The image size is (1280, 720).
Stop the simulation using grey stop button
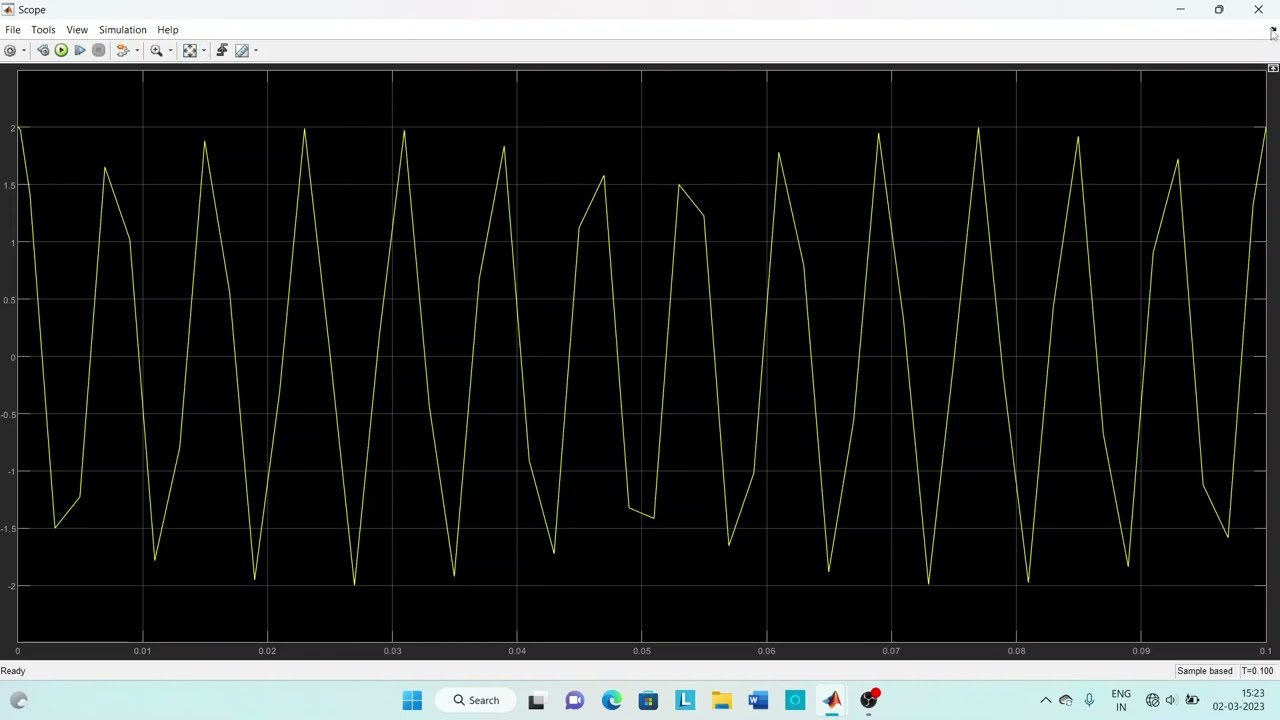(98, 50)
